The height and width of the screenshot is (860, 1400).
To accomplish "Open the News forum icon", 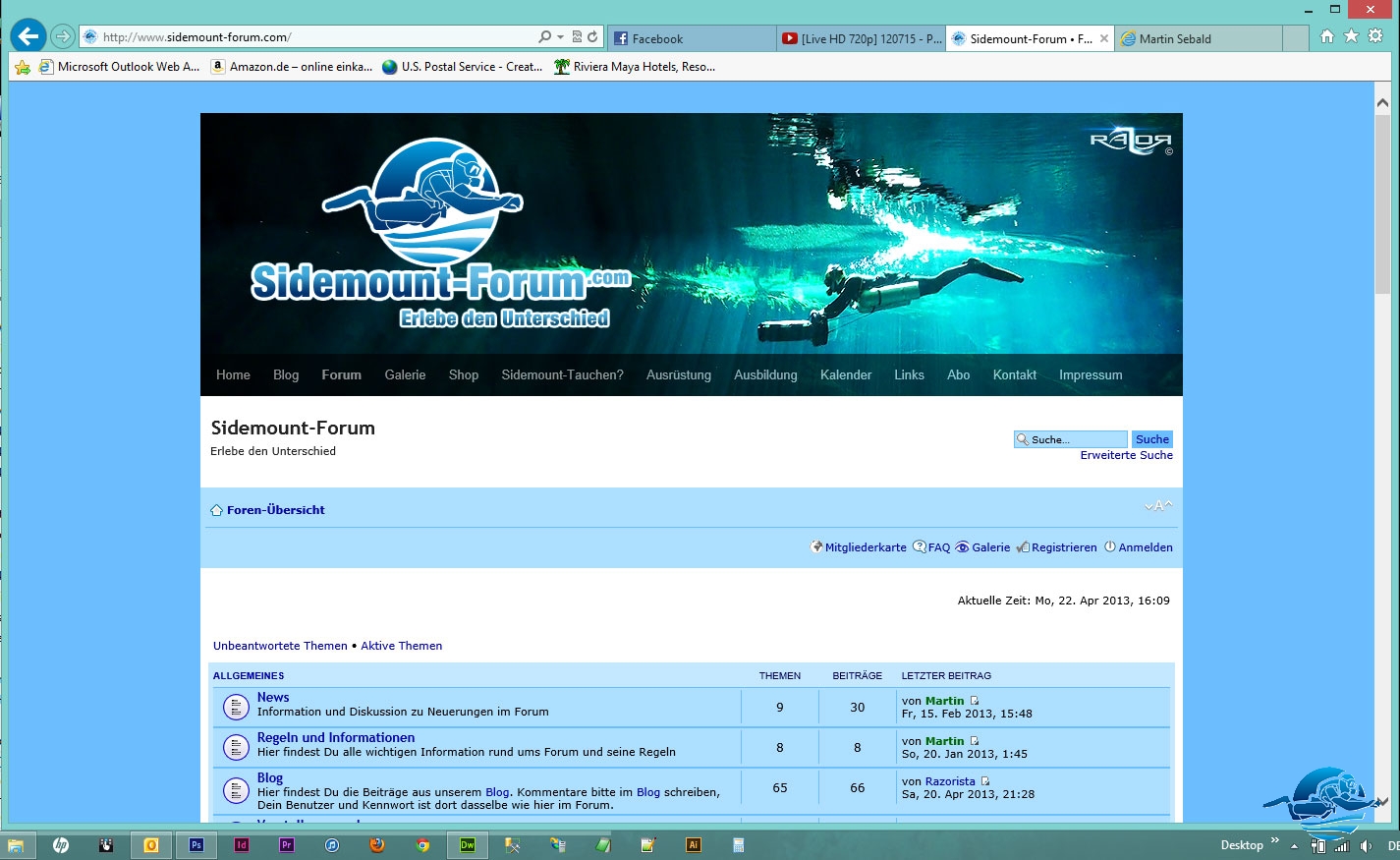I will 236,707.
